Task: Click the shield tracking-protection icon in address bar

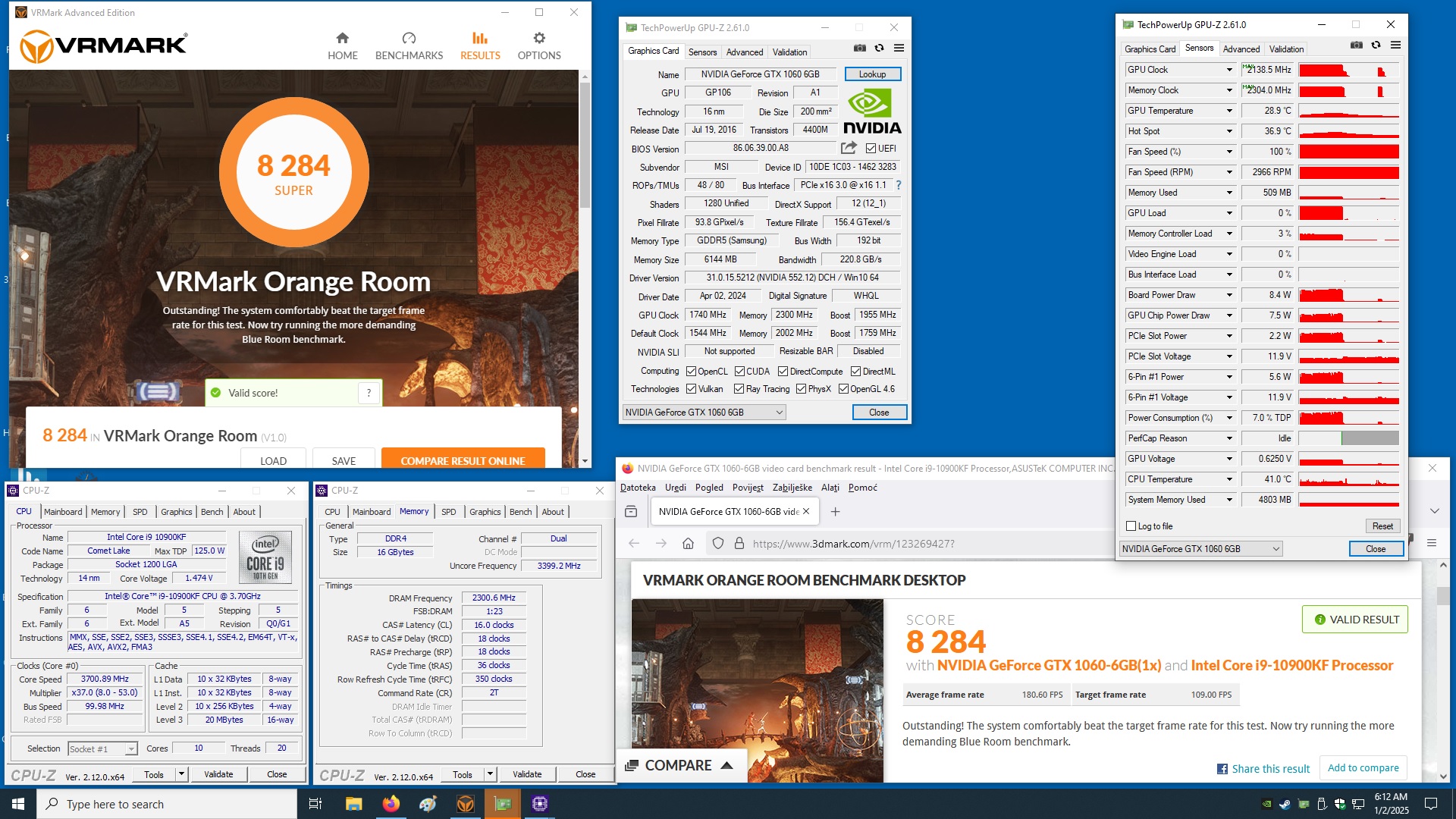Action: point(717,543)
